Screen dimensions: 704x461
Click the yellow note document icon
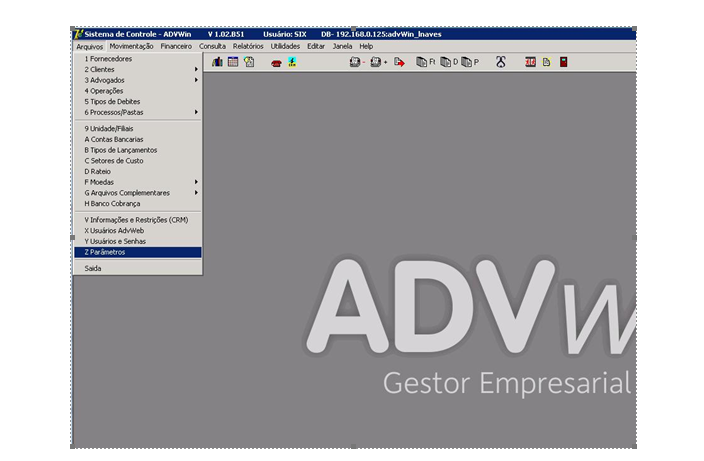[546, 62]
